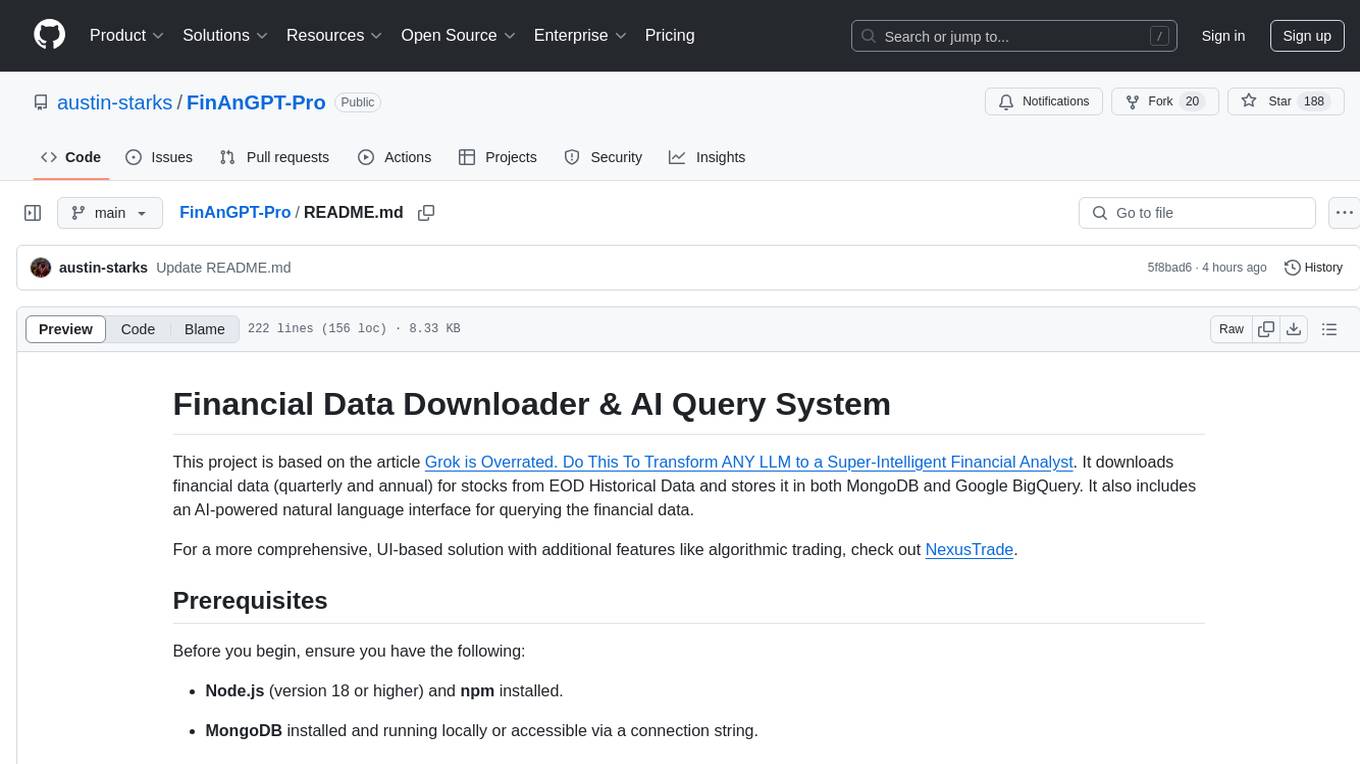Go to FinAnGPT-Pro breadcrumb folder

(235, 212)
